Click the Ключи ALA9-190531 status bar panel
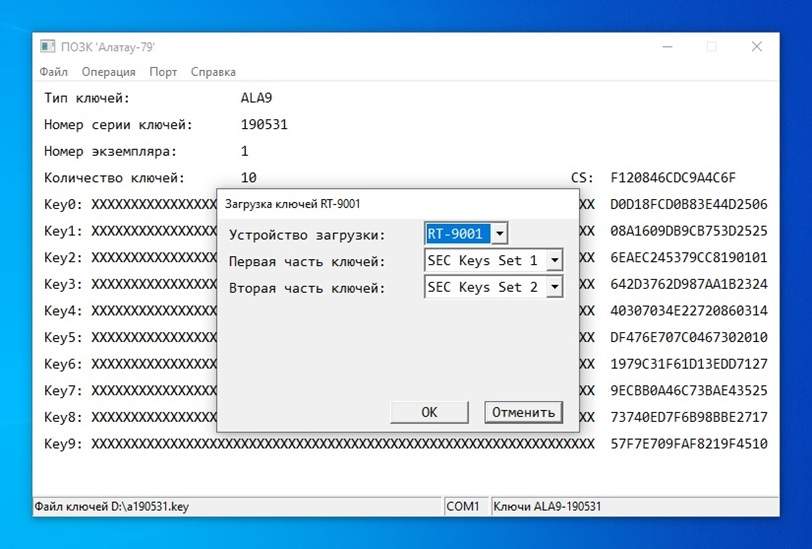The width and height of the screenshot is (812, 549). point(548,507)
